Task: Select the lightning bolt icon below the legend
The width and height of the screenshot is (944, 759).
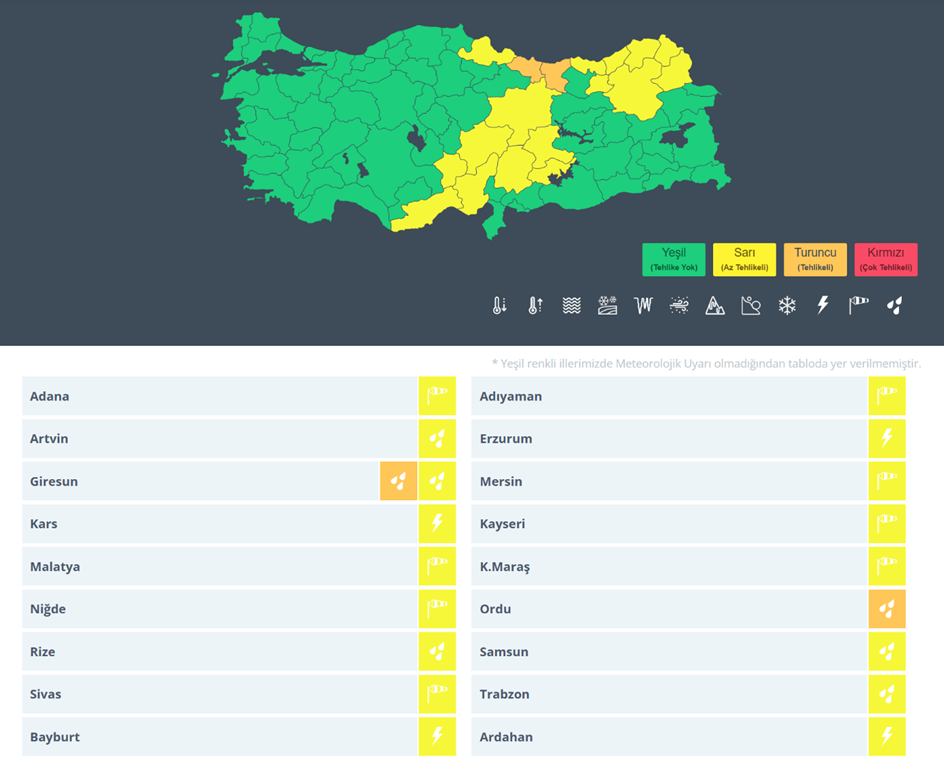Action: (x=823, y=306)
